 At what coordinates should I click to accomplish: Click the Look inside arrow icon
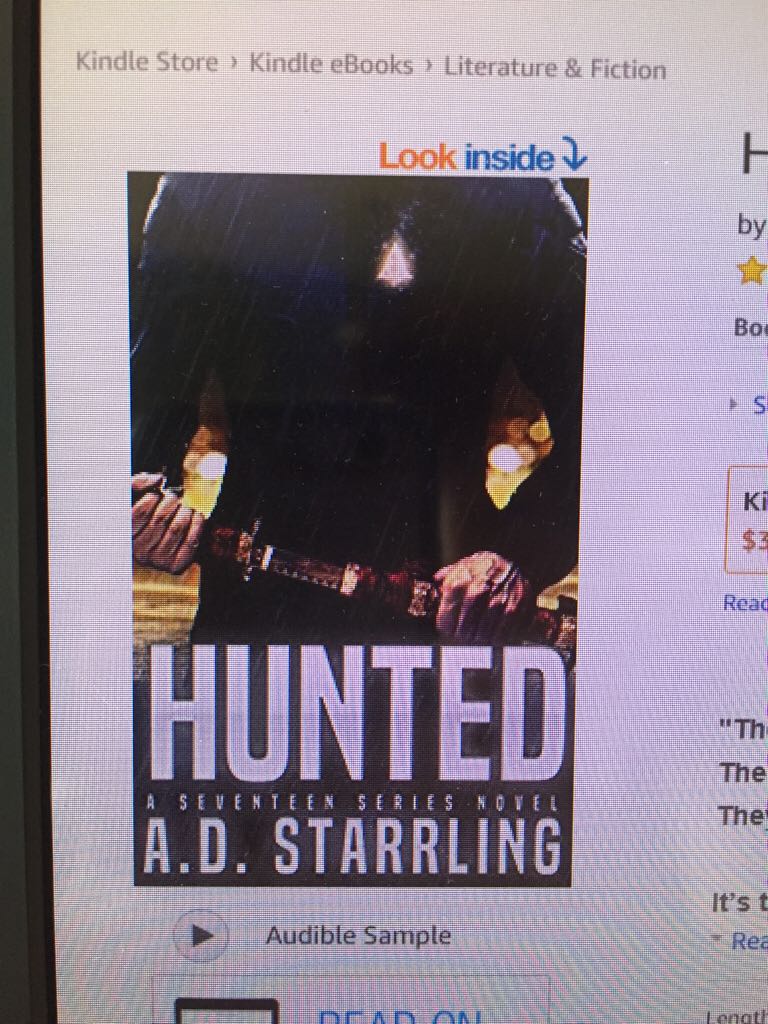pyautogui.click(x=575, y=155)
